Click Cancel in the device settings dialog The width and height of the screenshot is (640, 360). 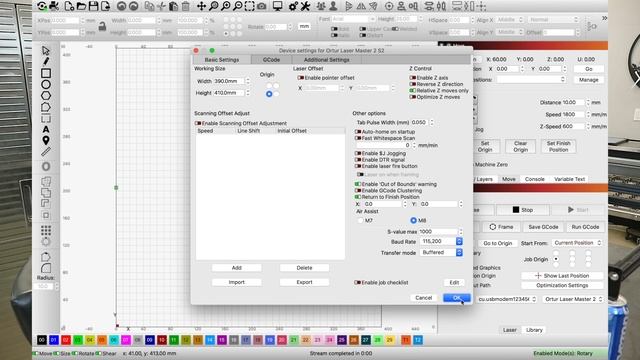click(x=424, y=298)
